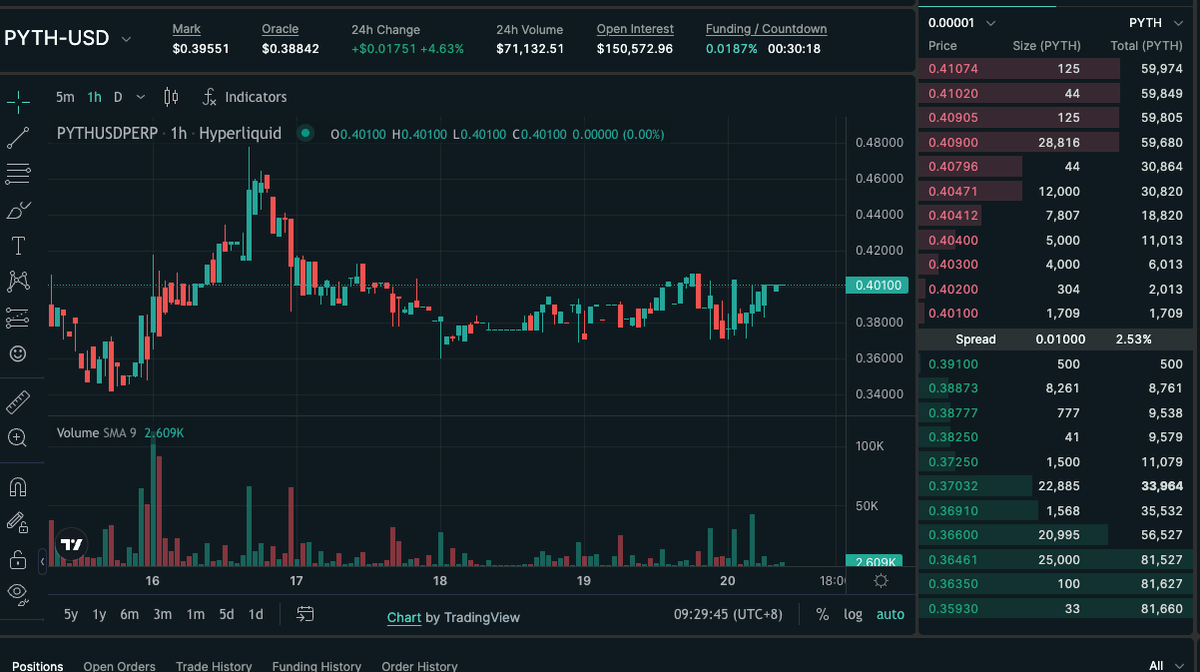The height and width of the screenshot is (672, 1200).
Task: Set chart range to 1m
Action: [196, 615]
